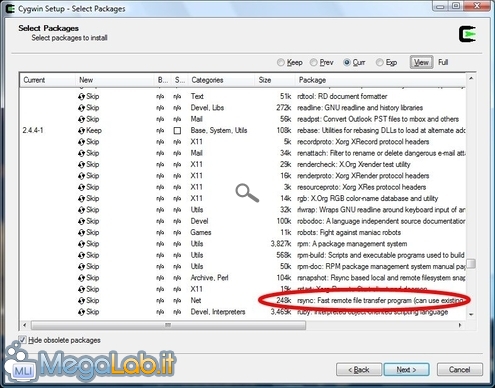Sort by the Current column header

click(47, 80)
